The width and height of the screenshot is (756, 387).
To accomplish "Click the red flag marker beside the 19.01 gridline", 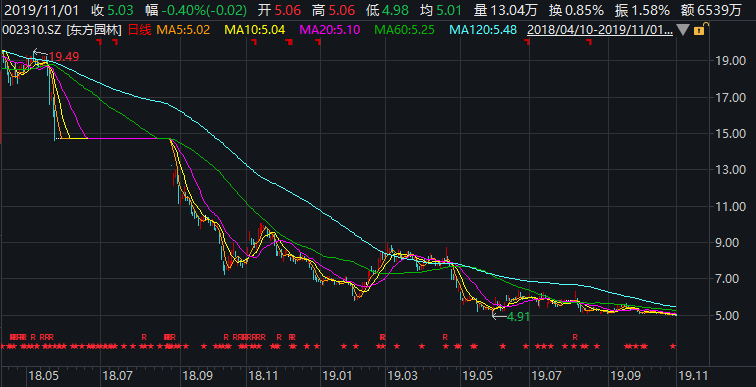I will [x=318, y=42].
